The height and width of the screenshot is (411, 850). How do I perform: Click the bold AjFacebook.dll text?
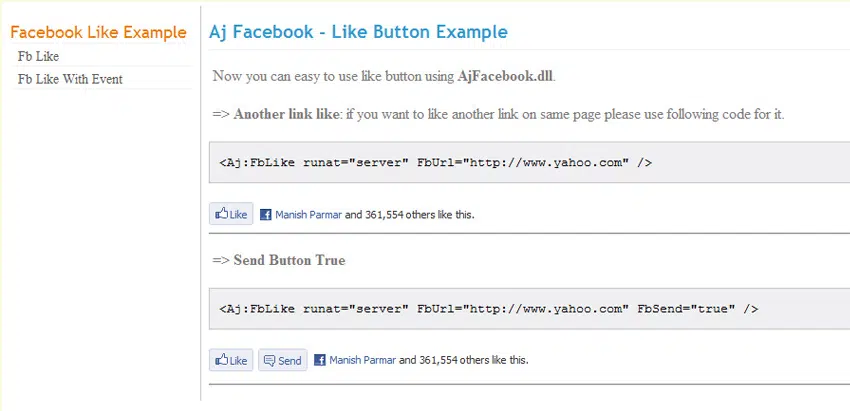pyautogui.click(x=505, y=76)
